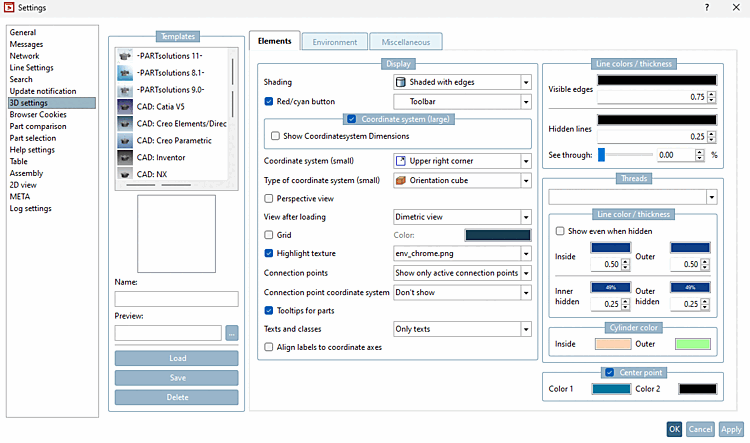Disable the Red/cyan button checkbox
750x443 pixels.
(269, 101)
